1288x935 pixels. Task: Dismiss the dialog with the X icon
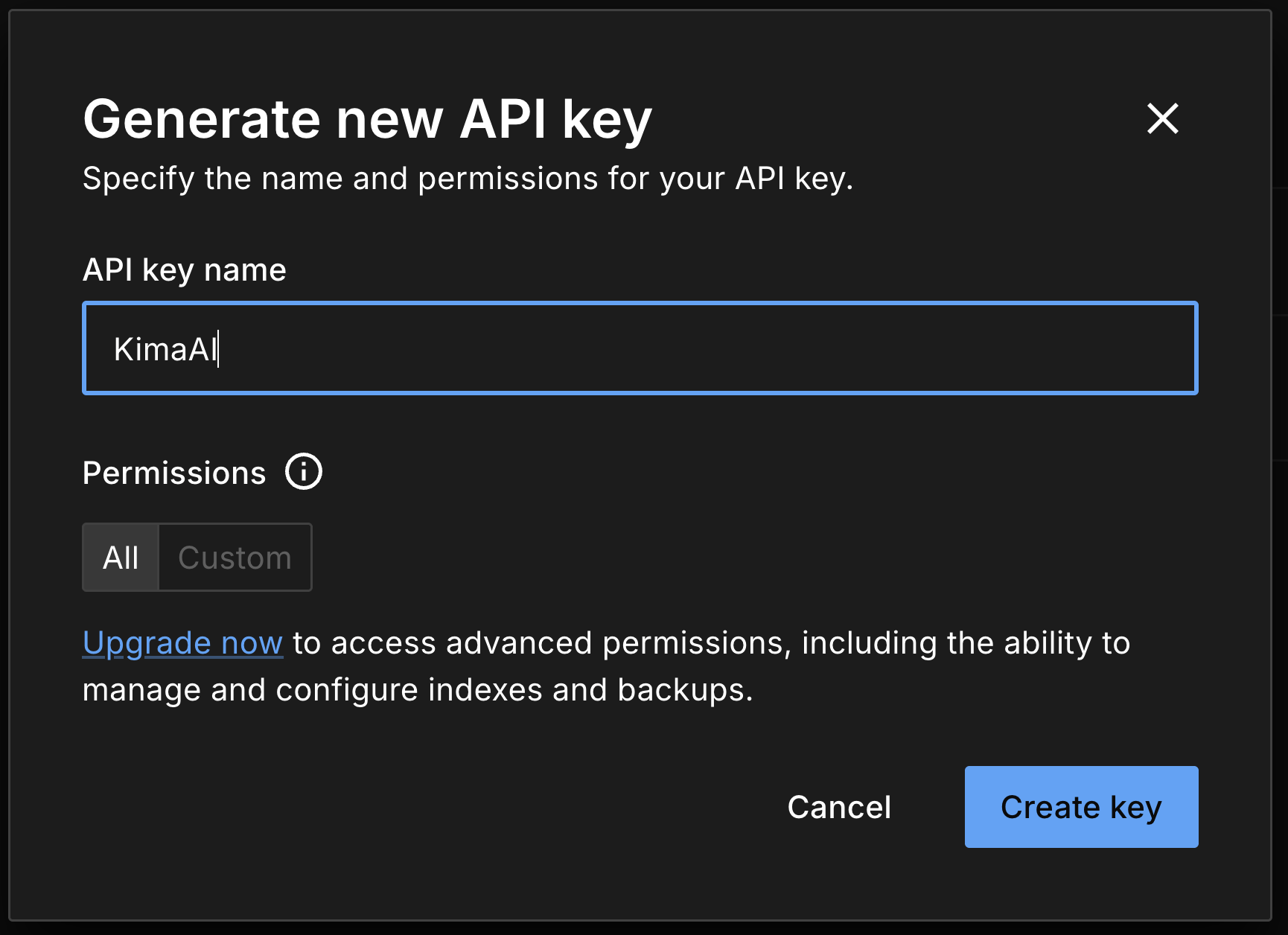pyautogui.click(x=1162, y=118)
